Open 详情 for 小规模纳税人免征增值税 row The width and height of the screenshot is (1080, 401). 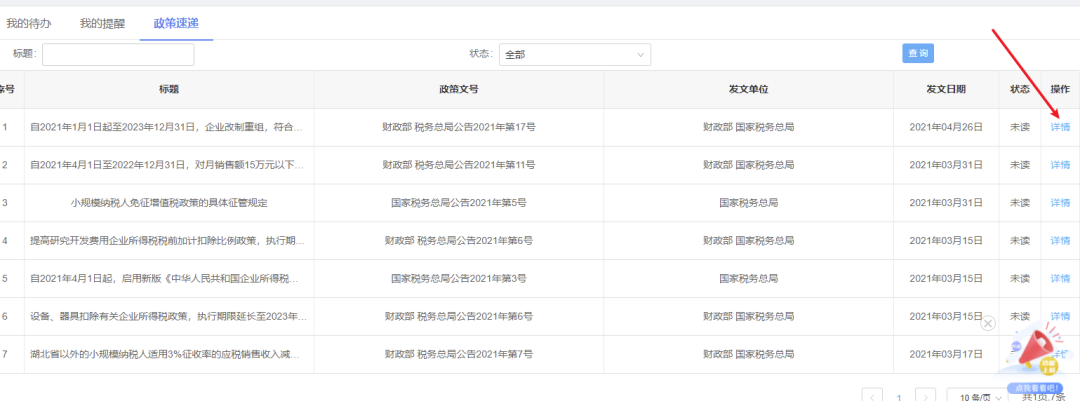1060,203
